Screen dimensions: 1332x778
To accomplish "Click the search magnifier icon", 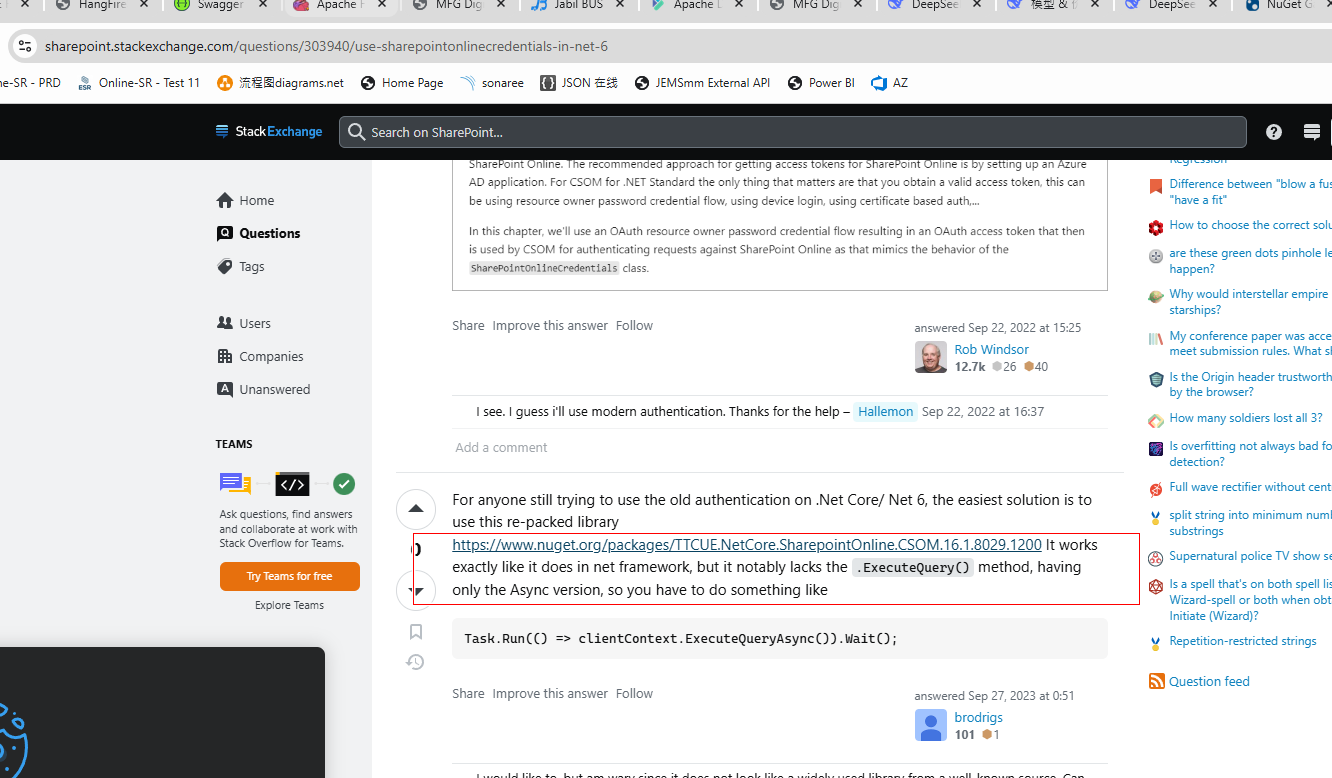I will pyautogui.click(x=356, y=132).
